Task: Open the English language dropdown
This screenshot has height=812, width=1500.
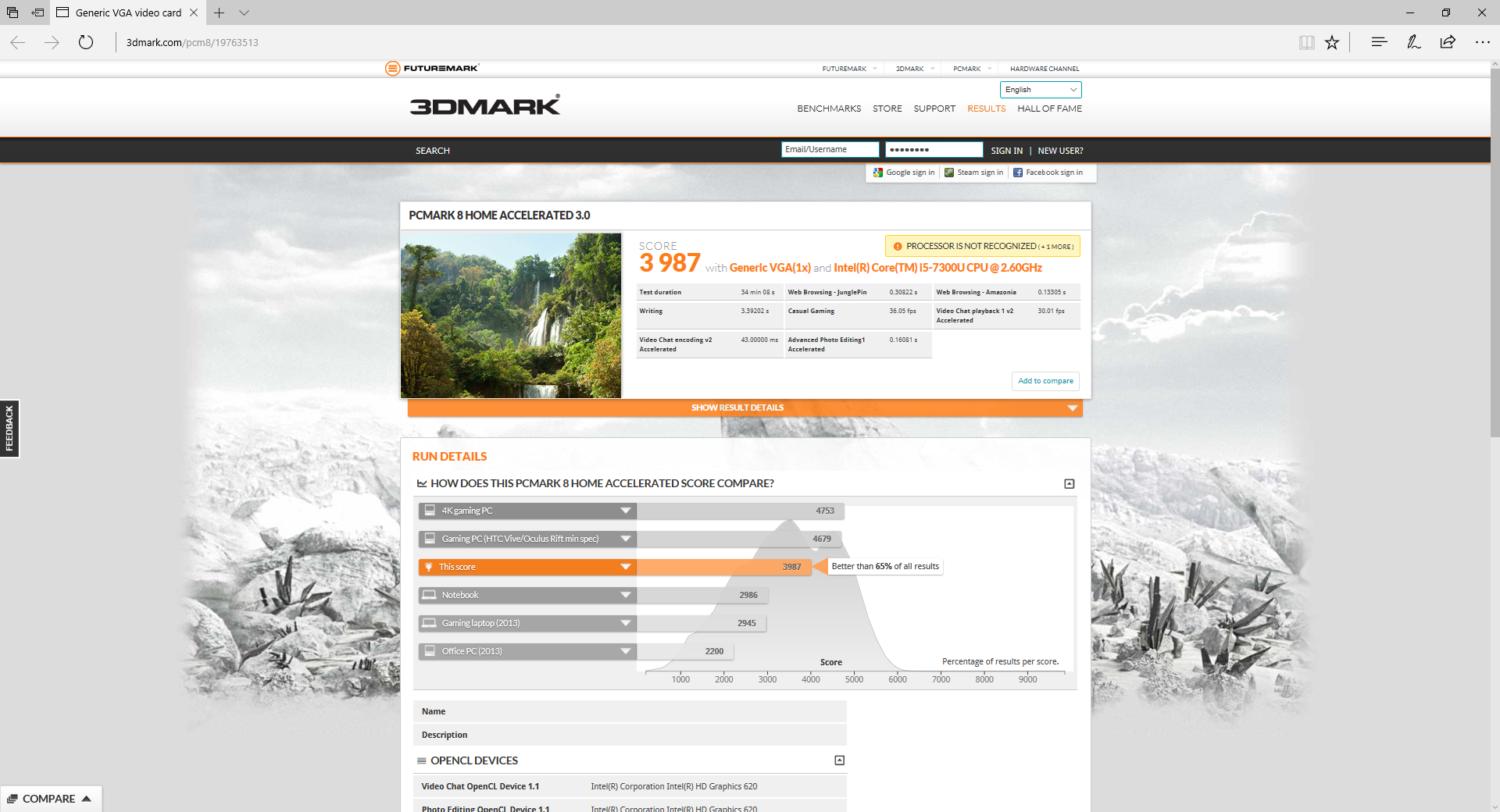Action: click(x=1041, y=90)
